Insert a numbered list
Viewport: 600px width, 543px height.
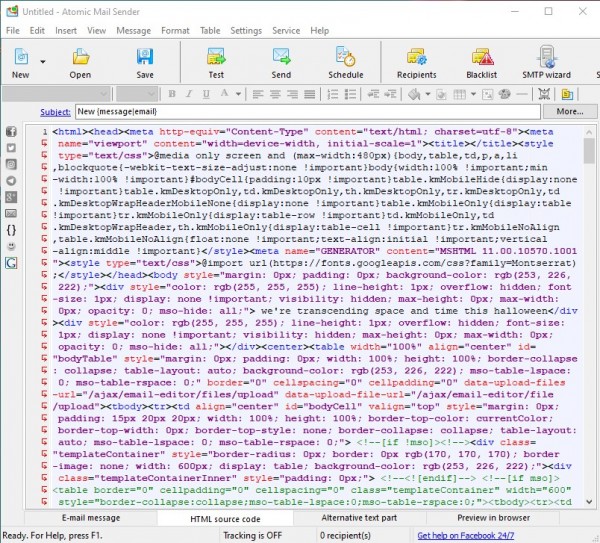click(333, 94)
